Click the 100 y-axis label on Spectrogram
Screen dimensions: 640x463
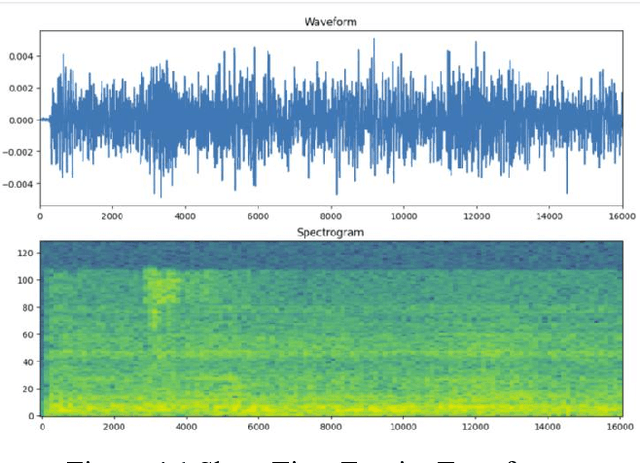[x=25, y=280]
